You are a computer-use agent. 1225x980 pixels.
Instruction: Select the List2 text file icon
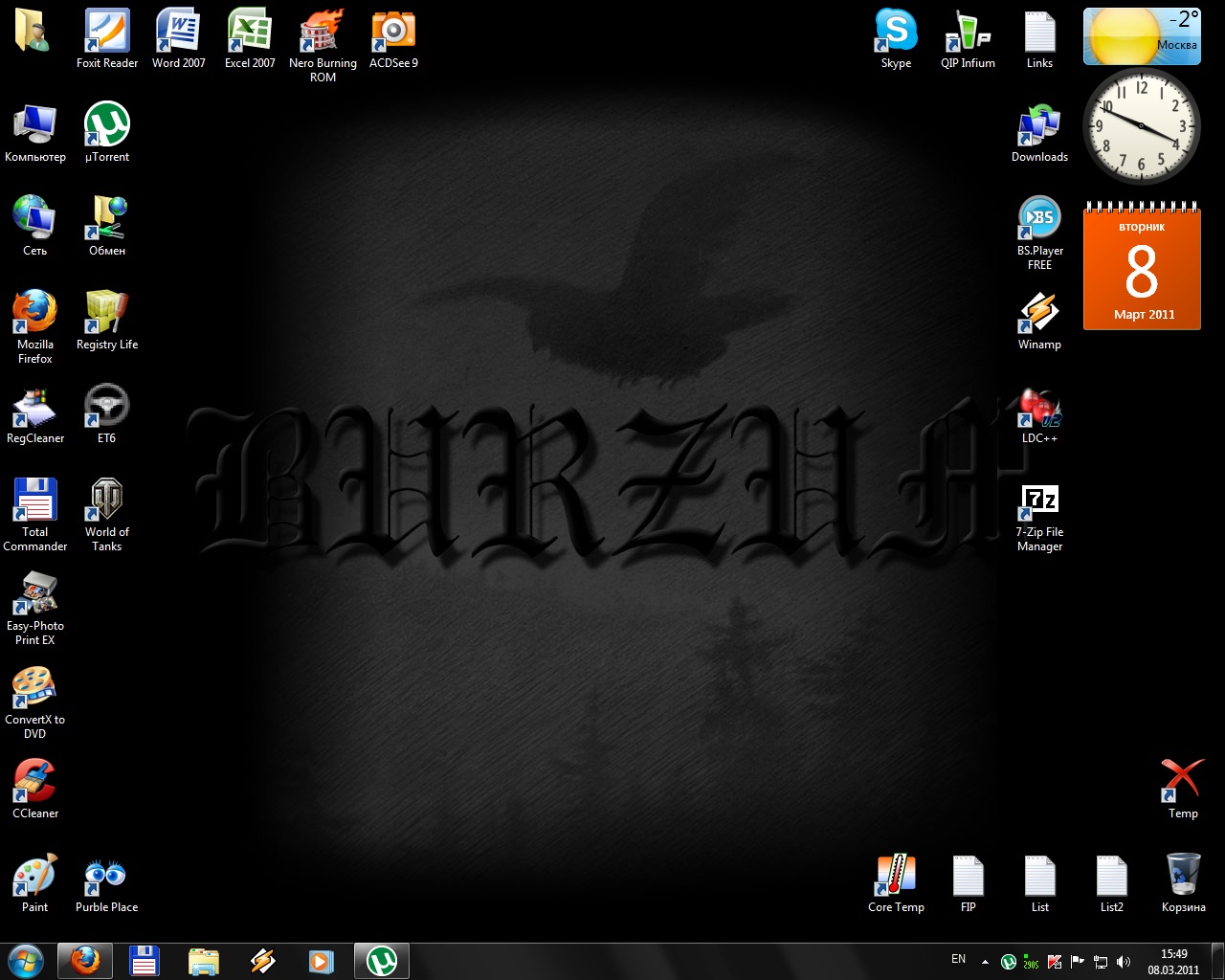(x=1111, y=883)
